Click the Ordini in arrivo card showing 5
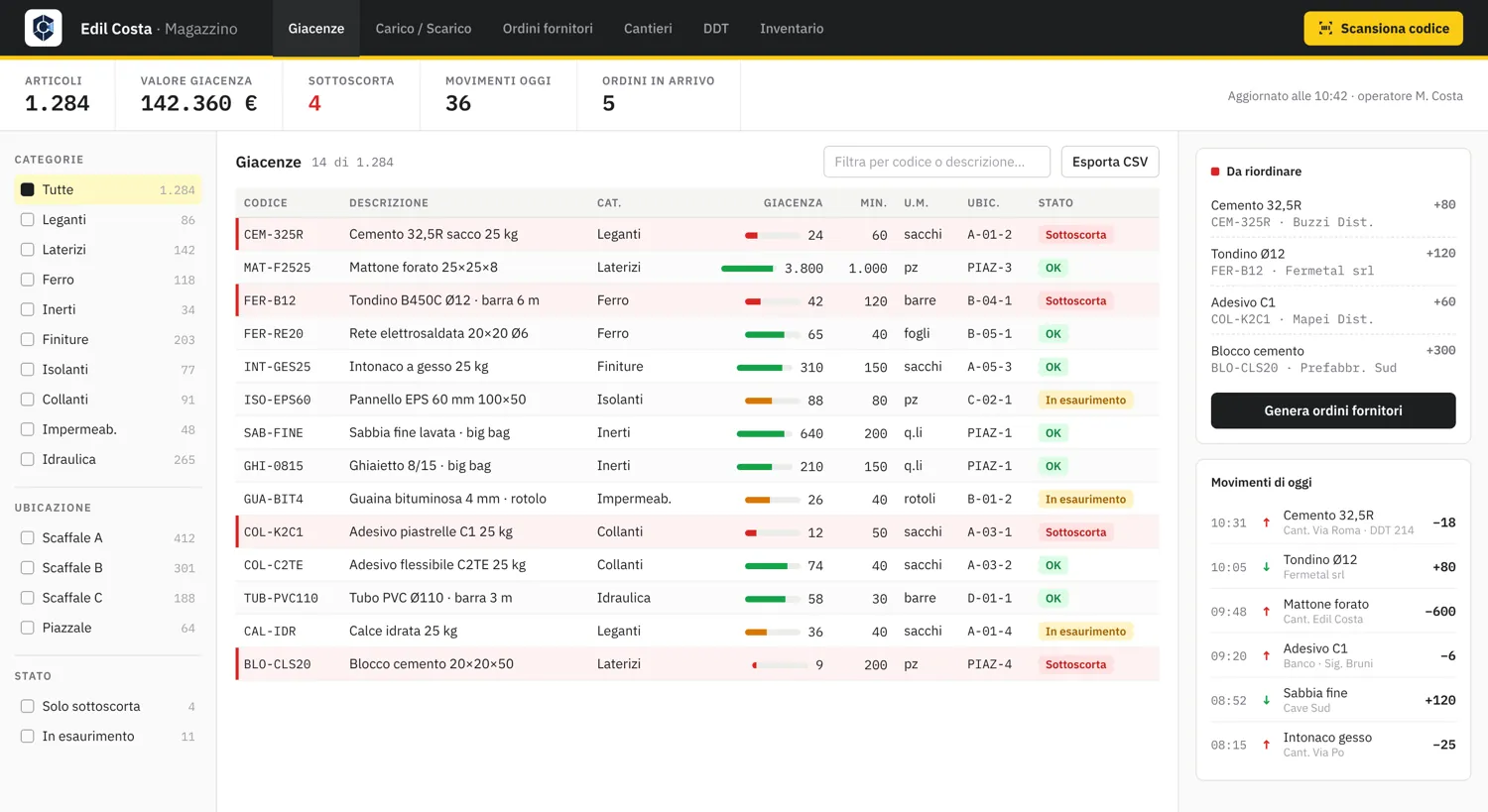This screenshot has width=1488, height=812. tap(659, 95)
